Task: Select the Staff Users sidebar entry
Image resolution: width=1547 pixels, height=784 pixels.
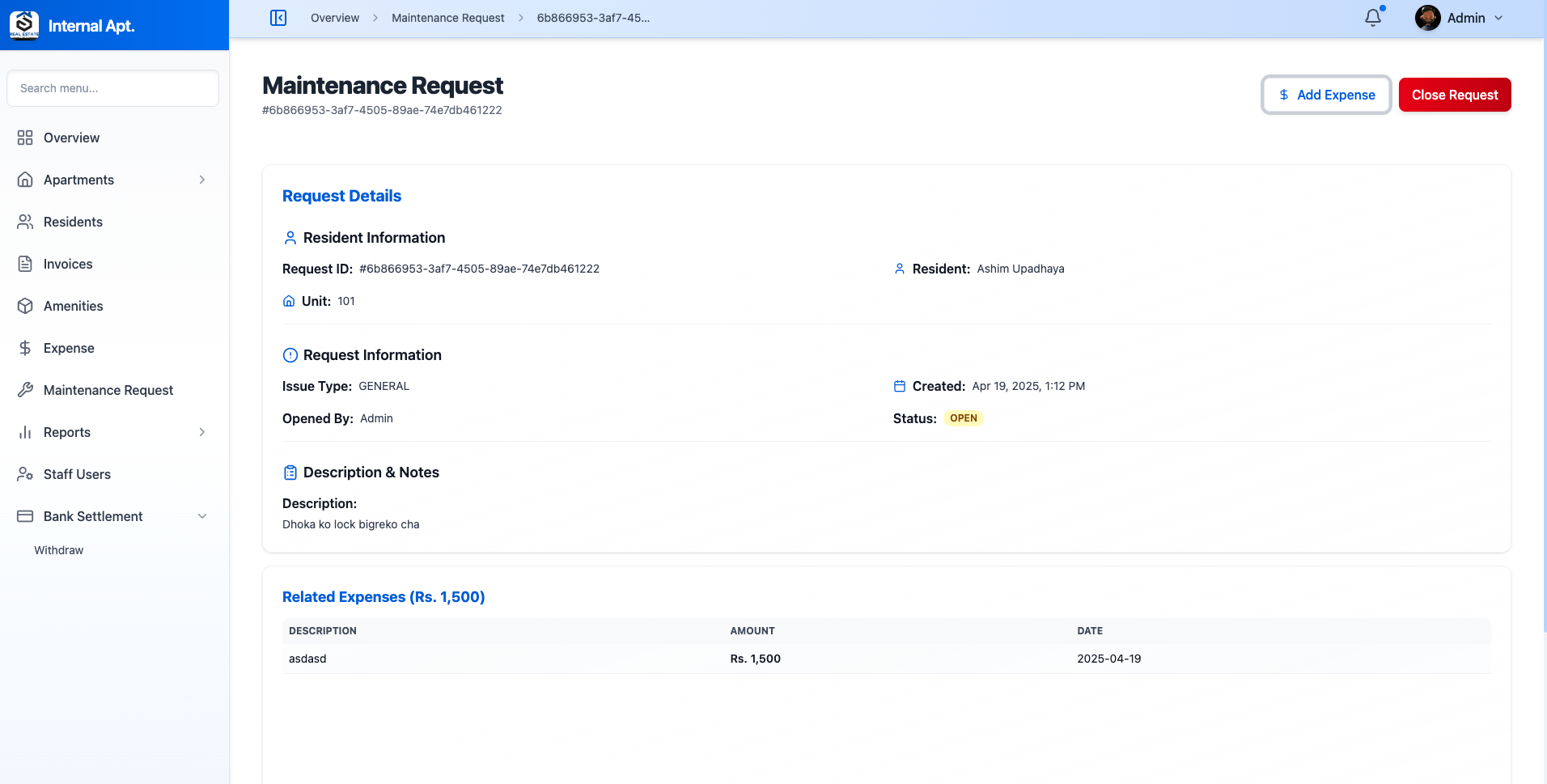Action: (x=77, y=474)
